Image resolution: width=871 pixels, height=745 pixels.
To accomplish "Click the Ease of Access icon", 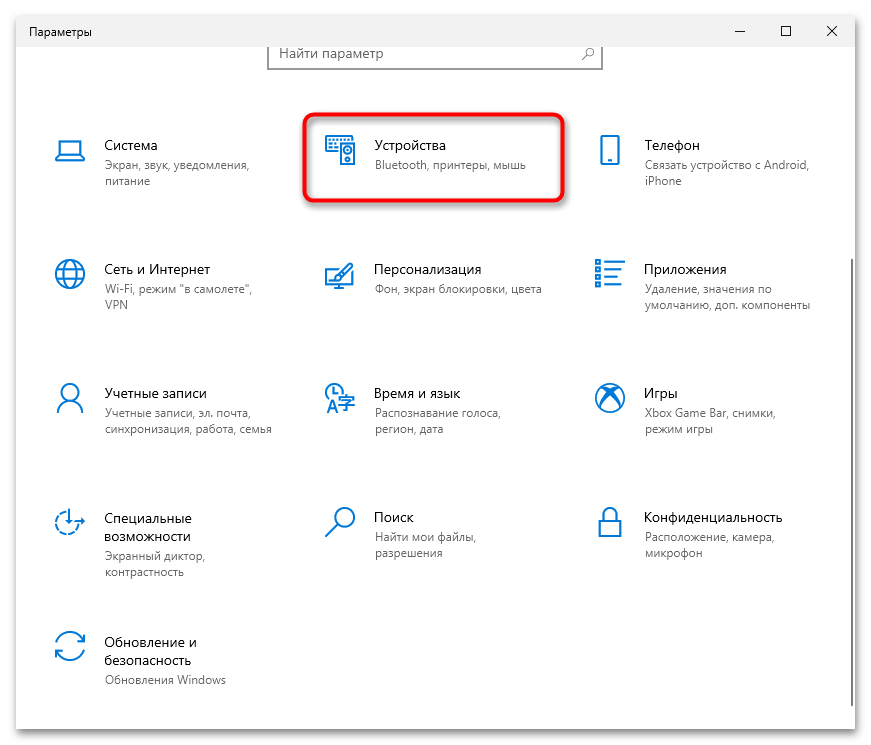I will (69, 522).
